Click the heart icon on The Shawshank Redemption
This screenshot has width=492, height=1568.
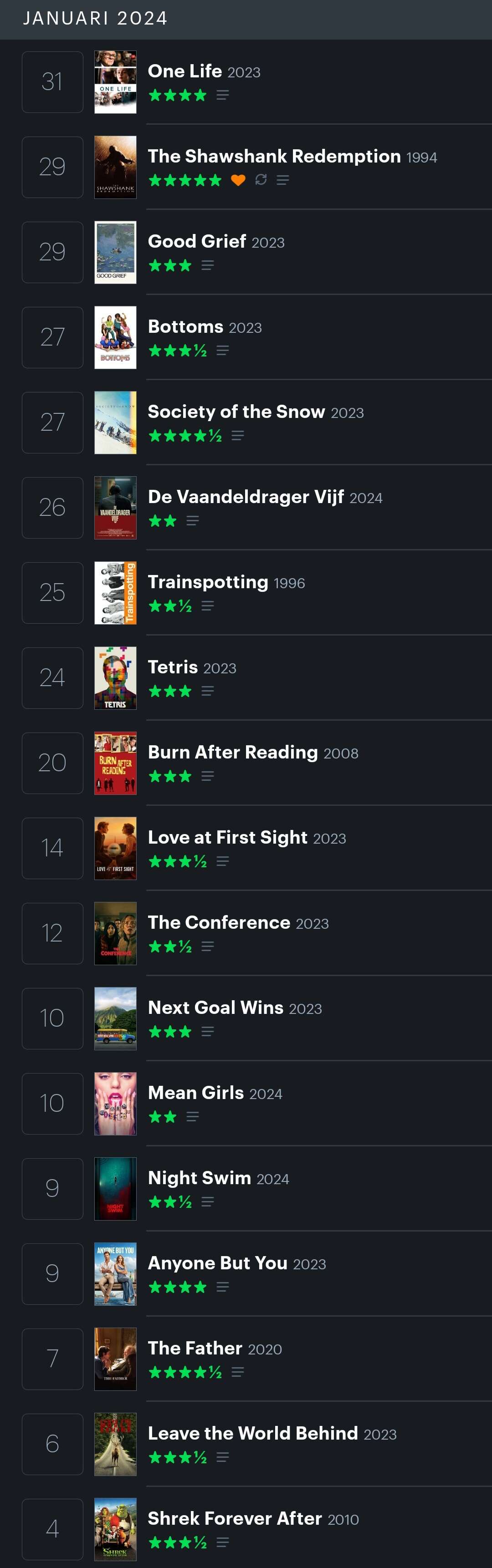(x=238, y=180)
